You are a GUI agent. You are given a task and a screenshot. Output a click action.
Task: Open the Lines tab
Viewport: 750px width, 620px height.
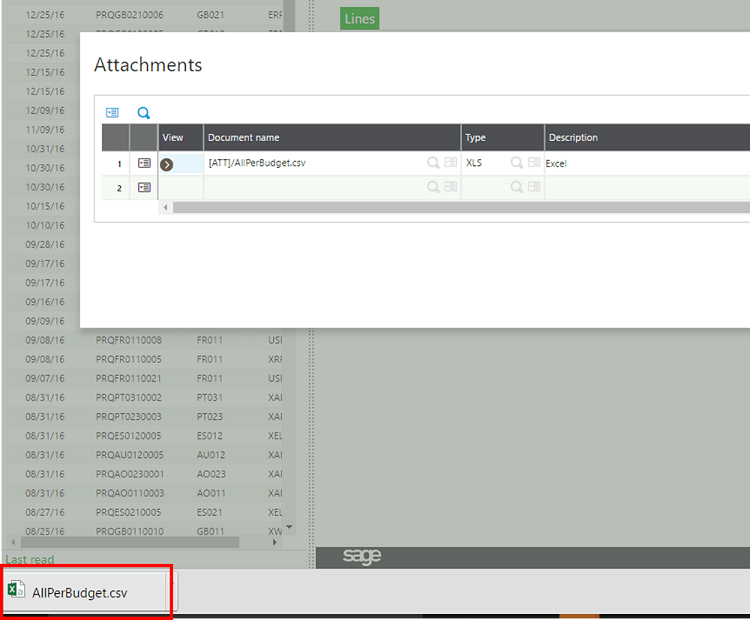tap(360, 19)
